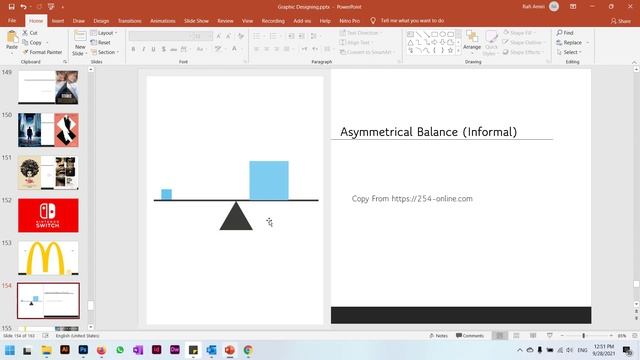Open WhatsApp from the taskbar
The image size is (640, 360).
[x=120, y=350]
